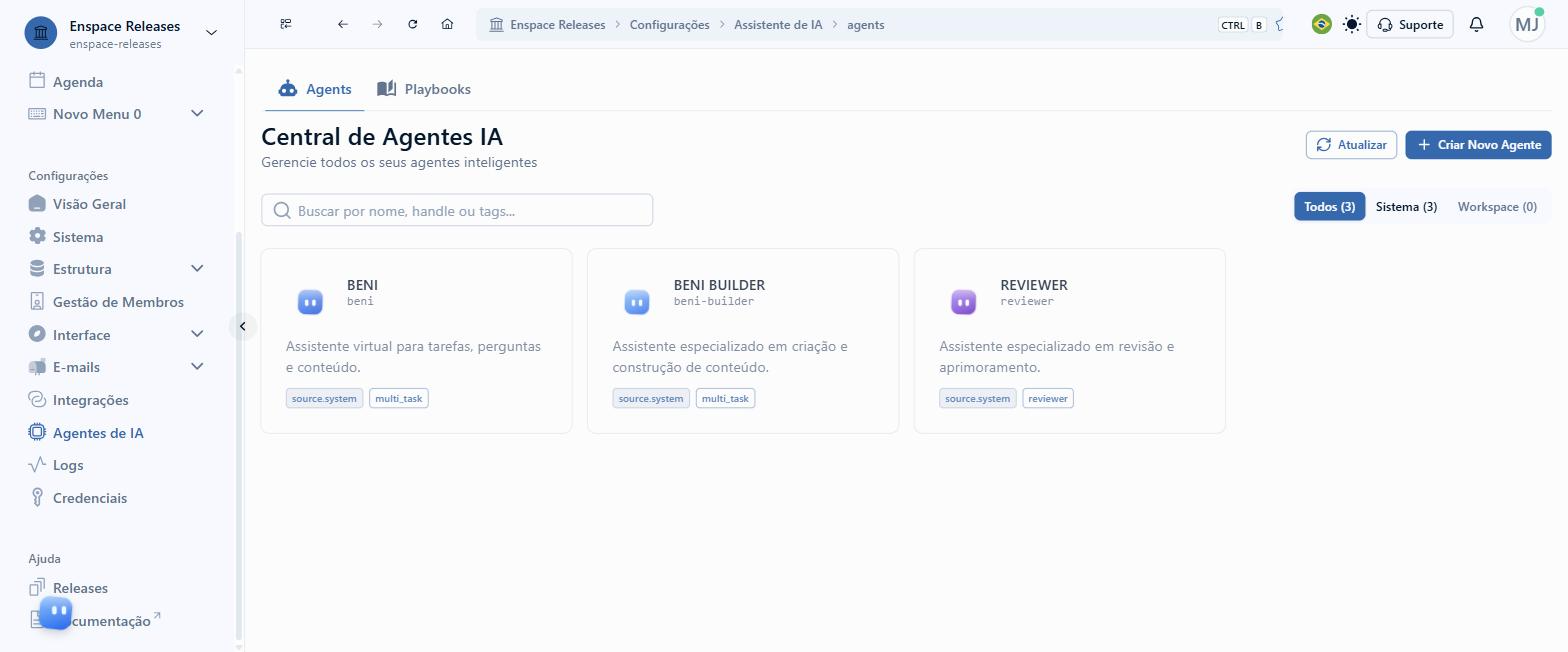Click agents breadcrumb
Screen dimensions: 1568x652
(865, 24)
